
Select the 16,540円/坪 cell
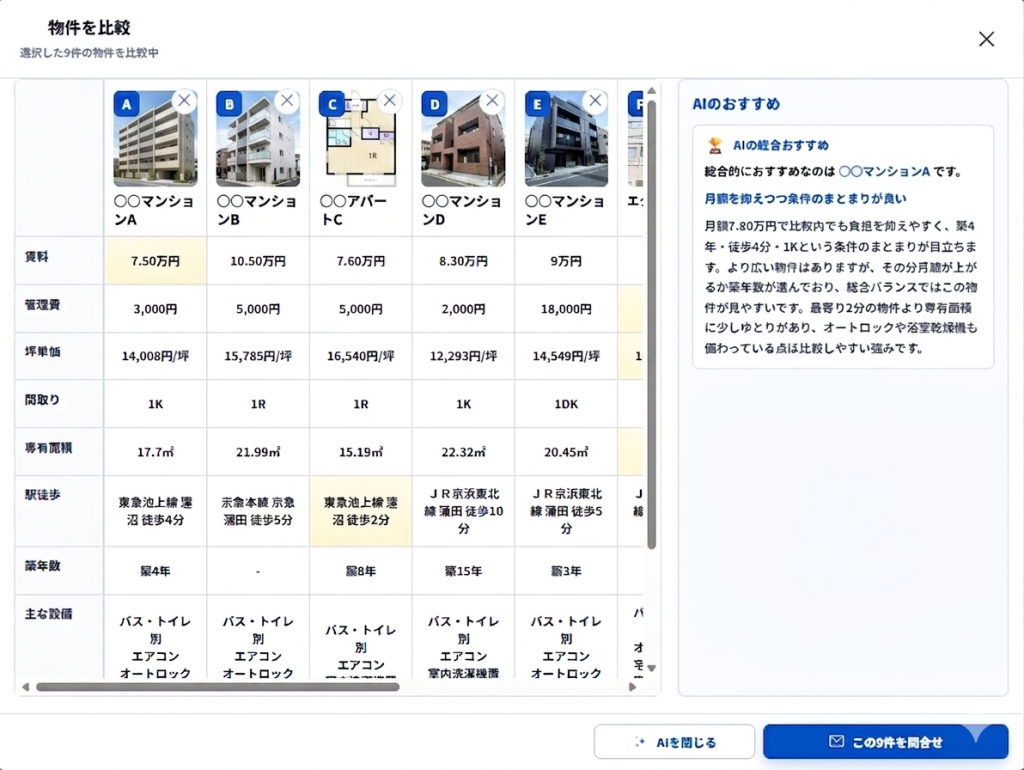[360, 356]
